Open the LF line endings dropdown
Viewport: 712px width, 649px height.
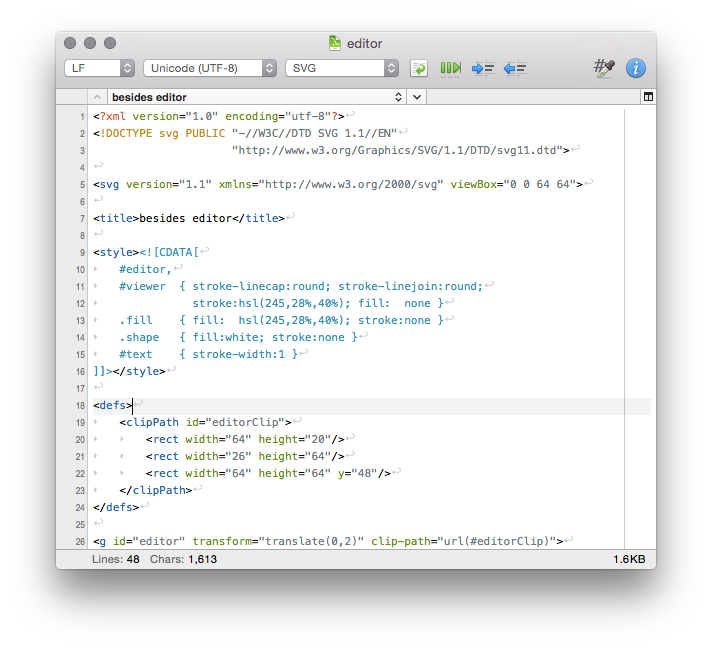tap(99, 68)
